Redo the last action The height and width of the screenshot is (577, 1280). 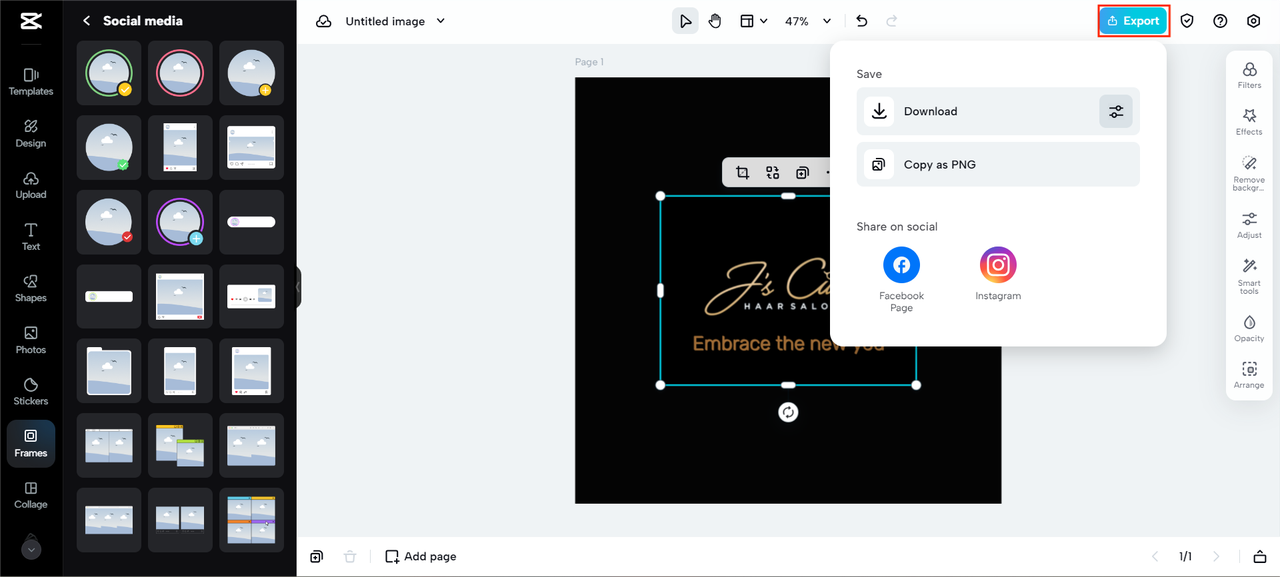point(892,21)
